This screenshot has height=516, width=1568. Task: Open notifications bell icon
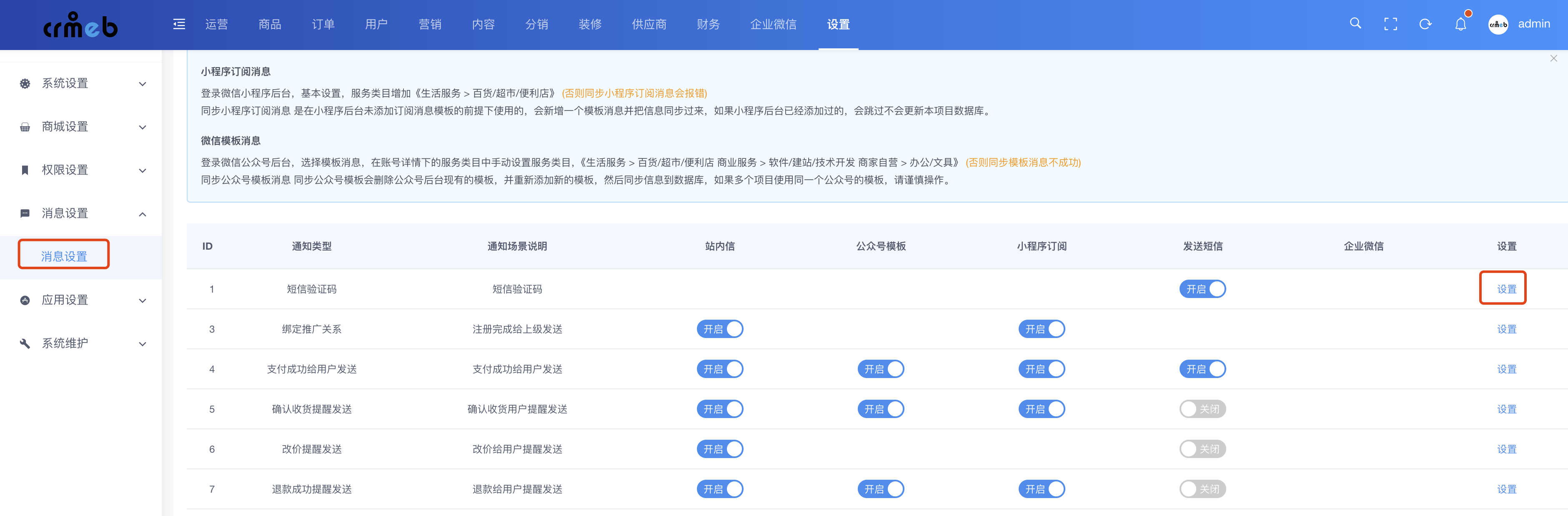(x=1460, y=24)
